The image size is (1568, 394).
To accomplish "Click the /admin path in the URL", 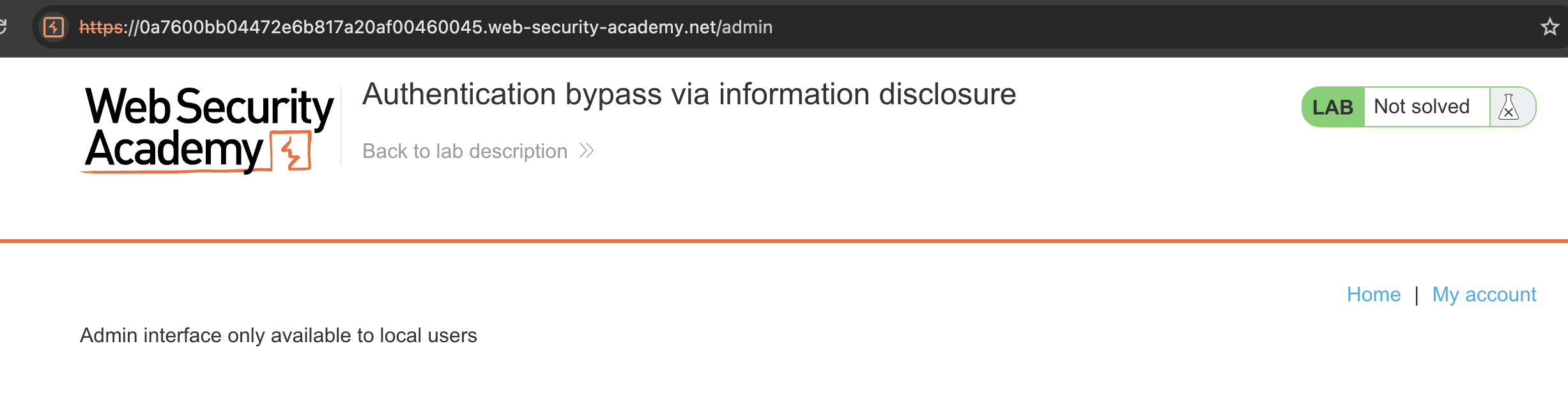I will [x=744, y=27].
